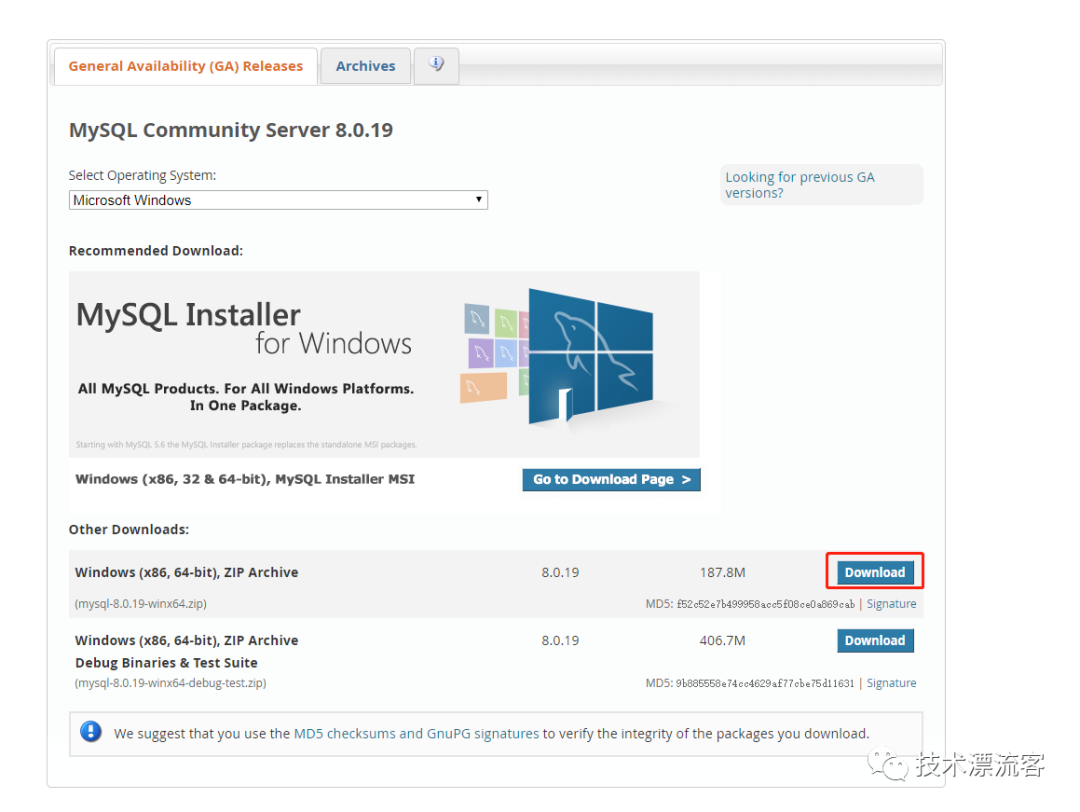Open Signature link for winx64-debug-test.zip

coord(891,683)
